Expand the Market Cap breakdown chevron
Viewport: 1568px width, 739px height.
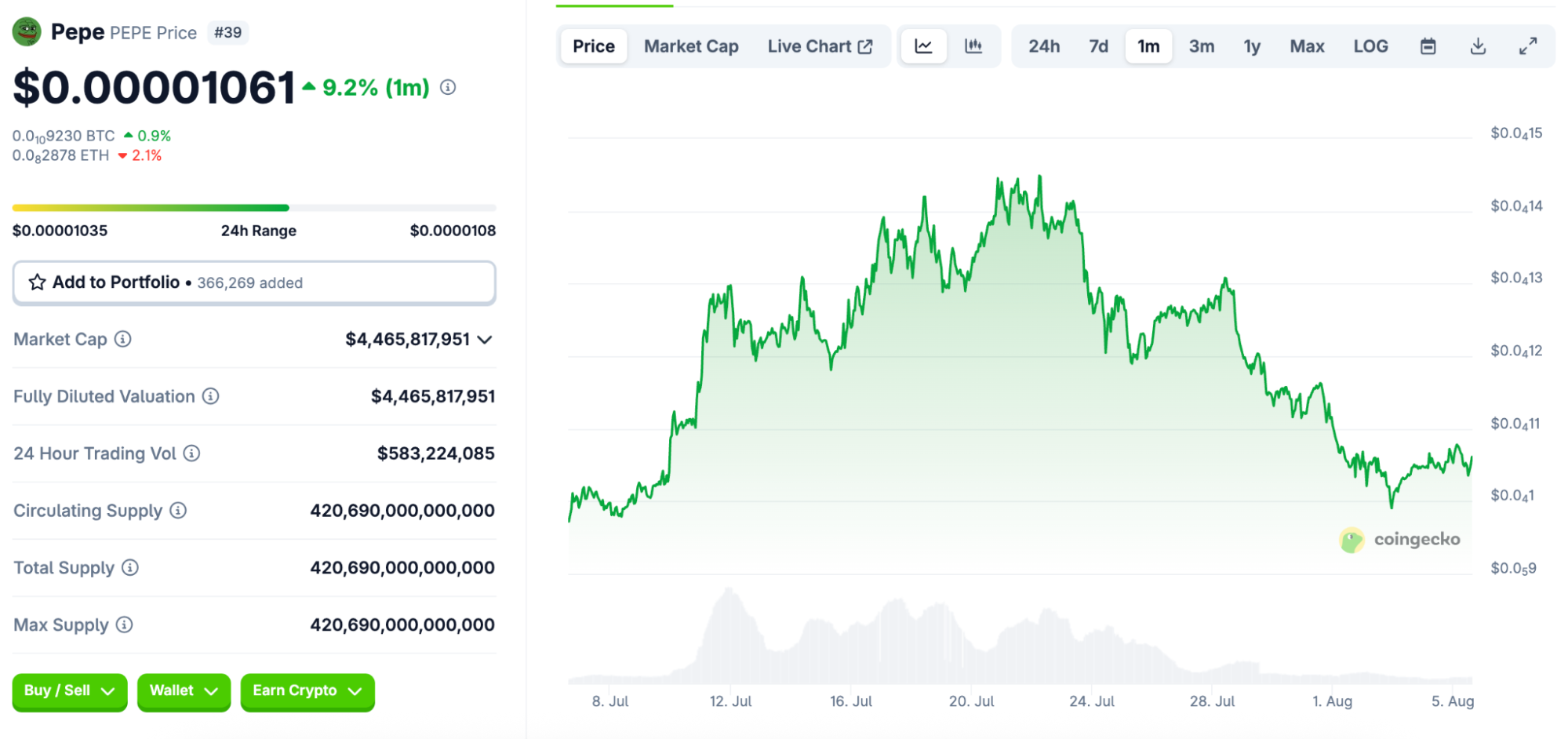click(485, 340)
